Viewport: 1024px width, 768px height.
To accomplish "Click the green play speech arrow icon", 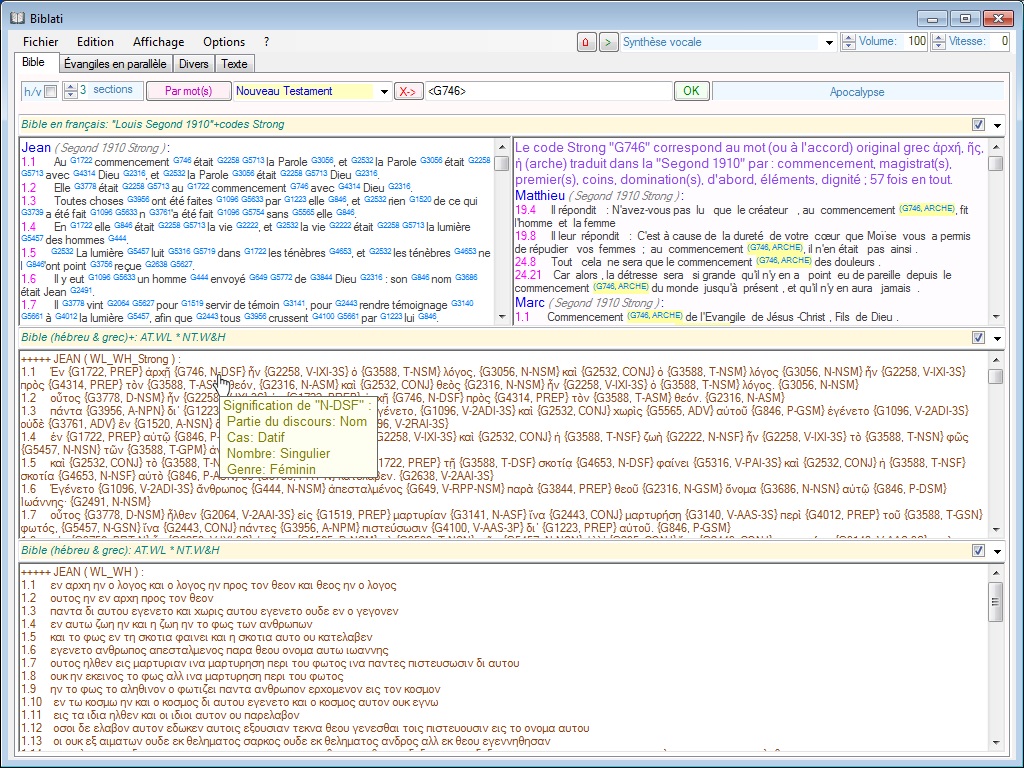I will 608,42.
